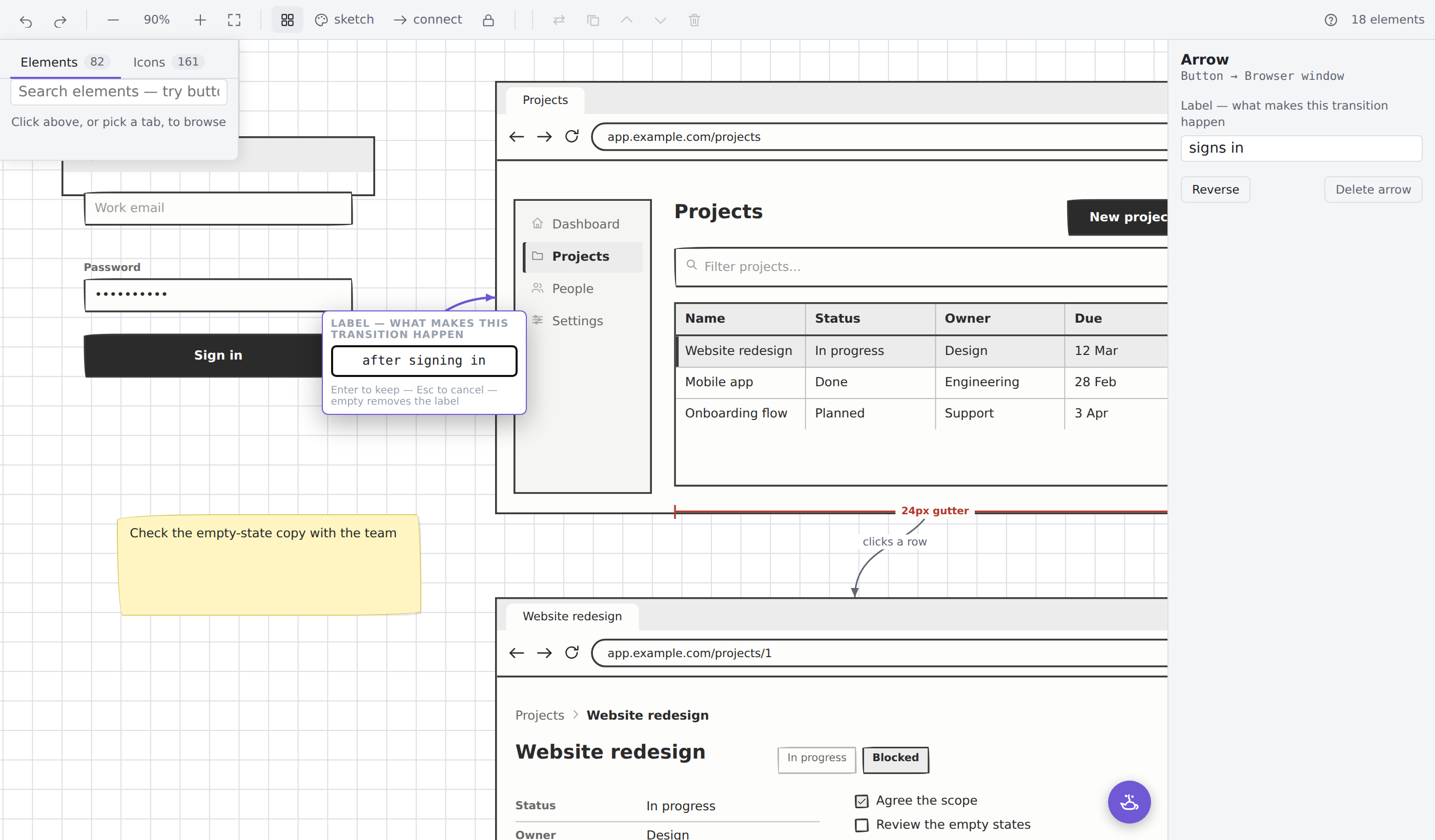Toggle the sketch style button
This screenshot has width=1435, height=840.
pos(344,20)
